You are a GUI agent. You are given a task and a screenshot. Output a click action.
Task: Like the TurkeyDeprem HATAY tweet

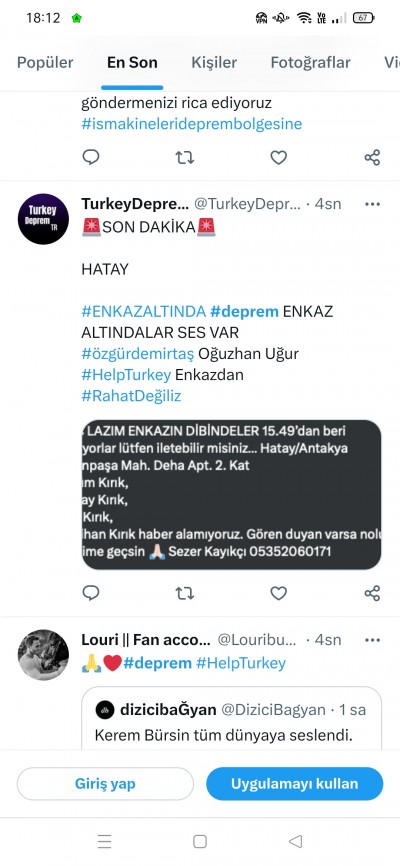click(x=278, y=593)
